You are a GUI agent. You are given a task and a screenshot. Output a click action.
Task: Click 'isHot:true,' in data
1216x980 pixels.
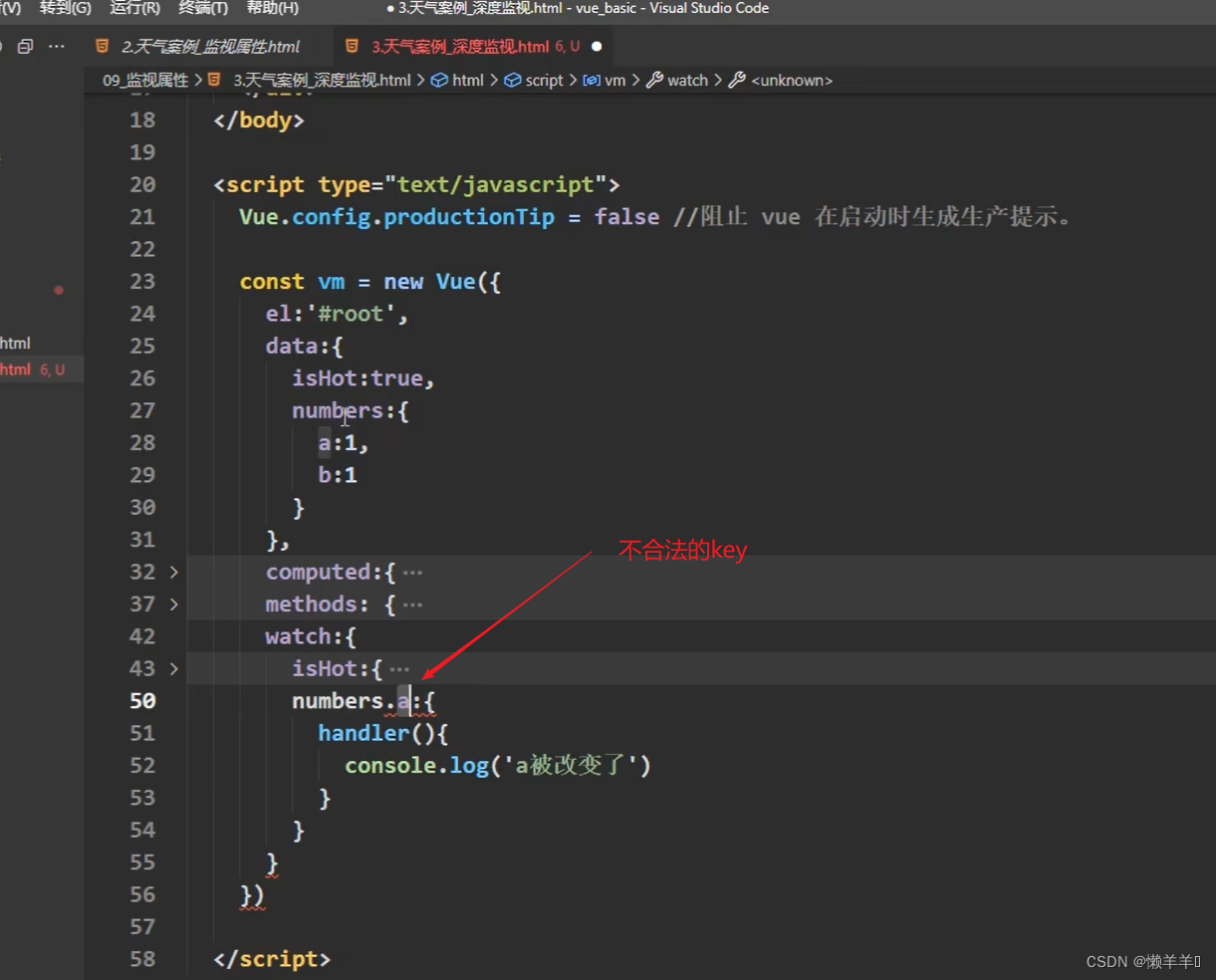pyautogui.click(x=364, y=378)
